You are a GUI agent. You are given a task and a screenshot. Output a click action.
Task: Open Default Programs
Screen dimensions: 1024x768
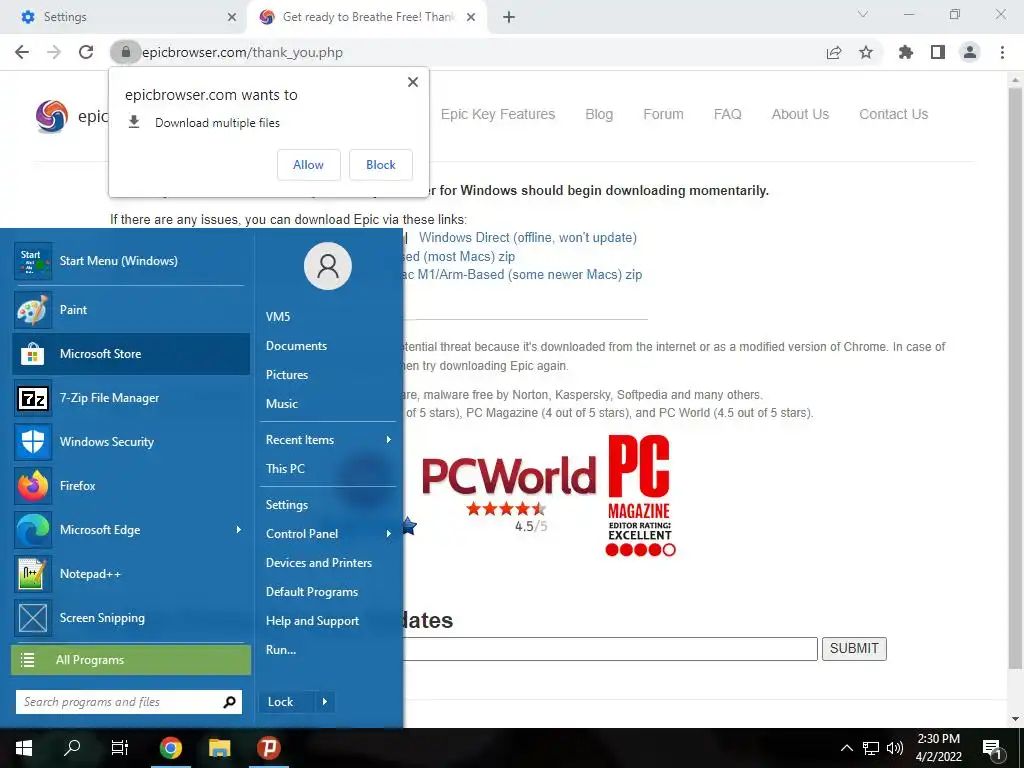312,592
